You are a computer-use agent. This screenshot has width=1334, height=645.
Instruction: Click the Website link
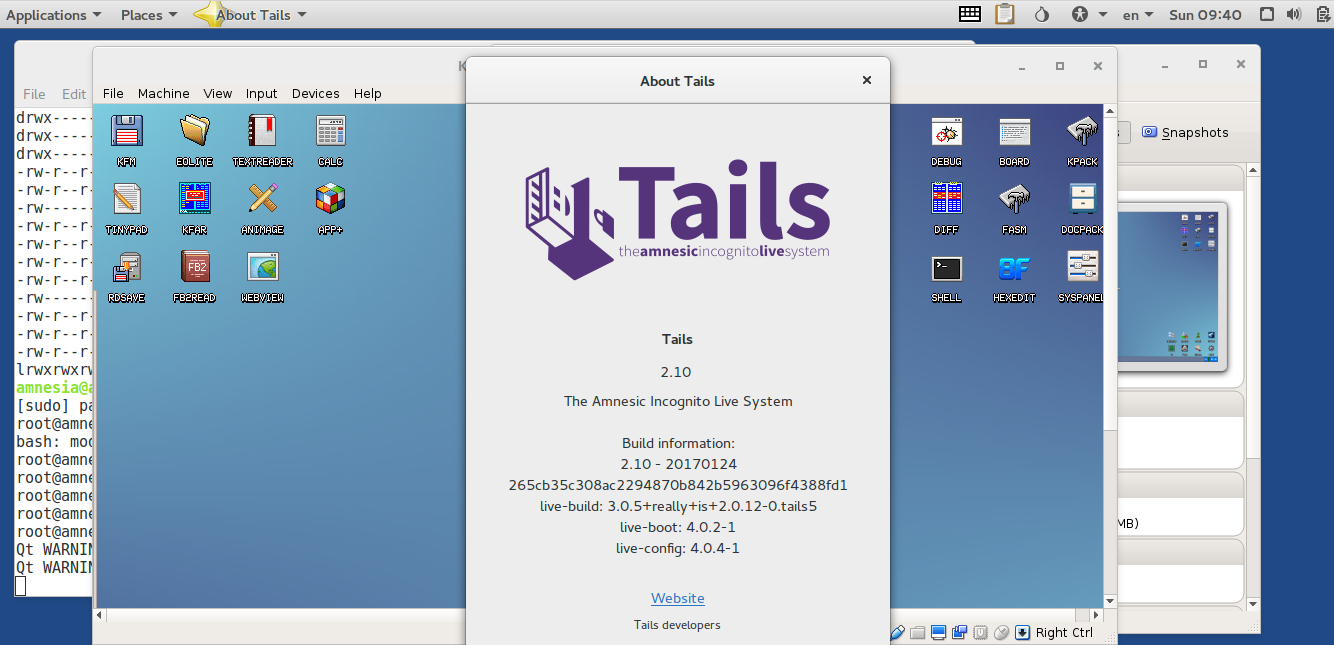tap(678, 598)
